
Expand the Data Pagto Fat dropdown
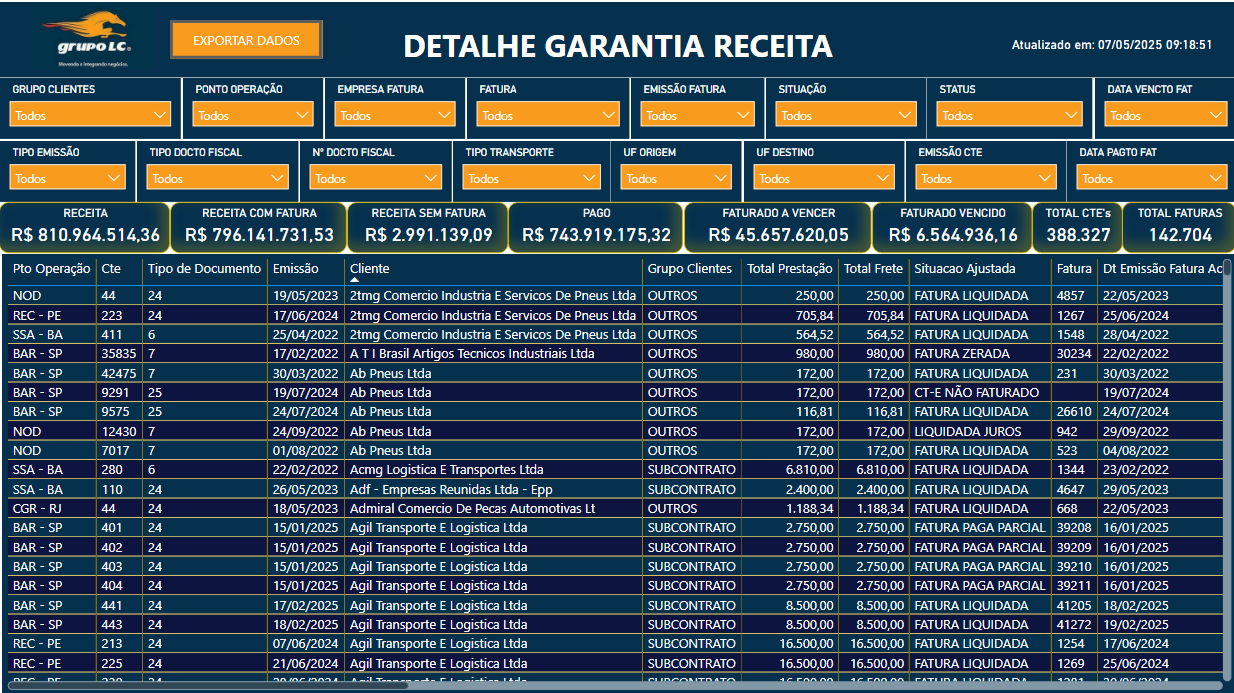[x=1152, y=178]
